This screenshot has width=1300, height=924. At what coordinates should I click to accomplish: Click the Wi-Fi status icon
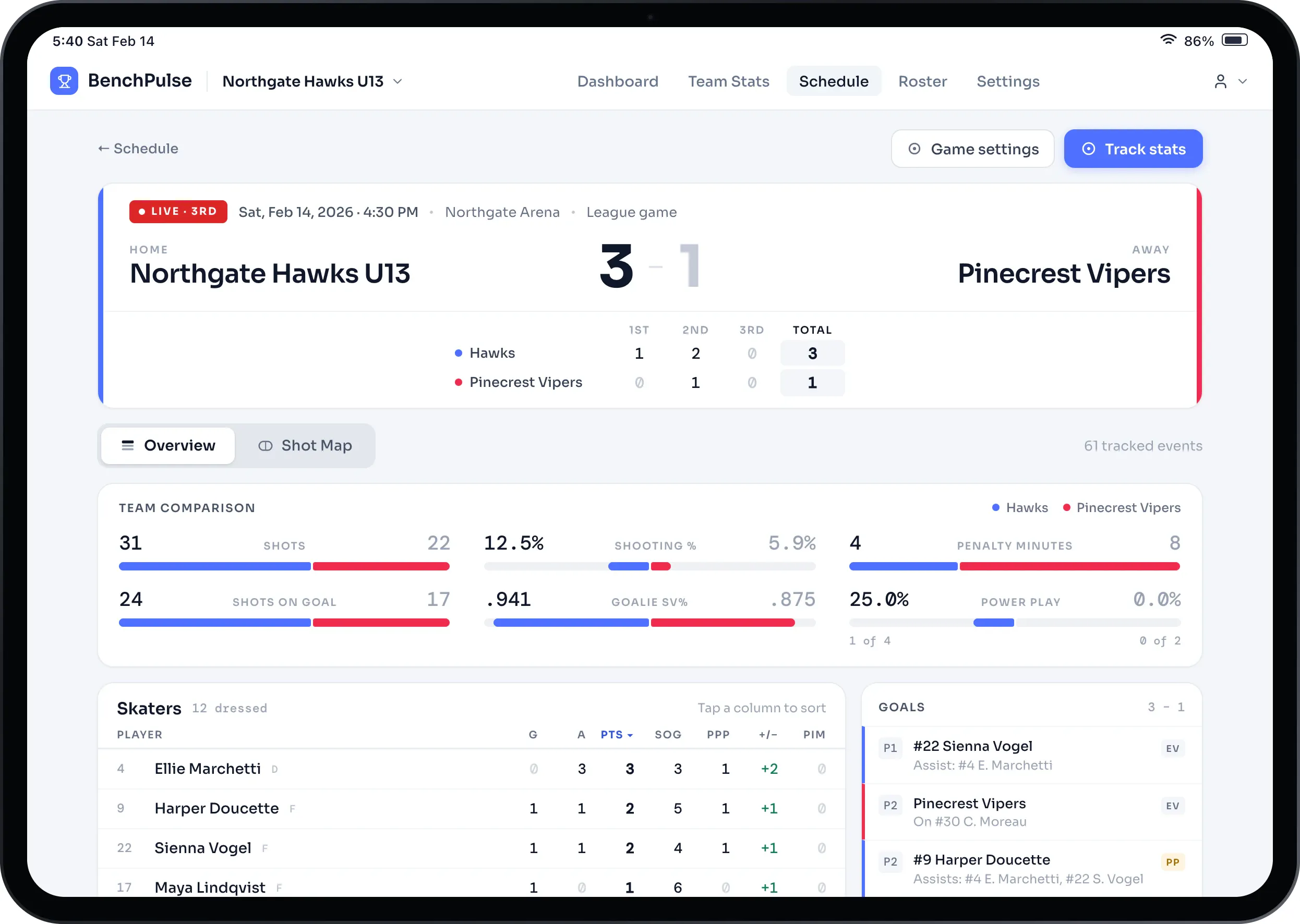1168,40
